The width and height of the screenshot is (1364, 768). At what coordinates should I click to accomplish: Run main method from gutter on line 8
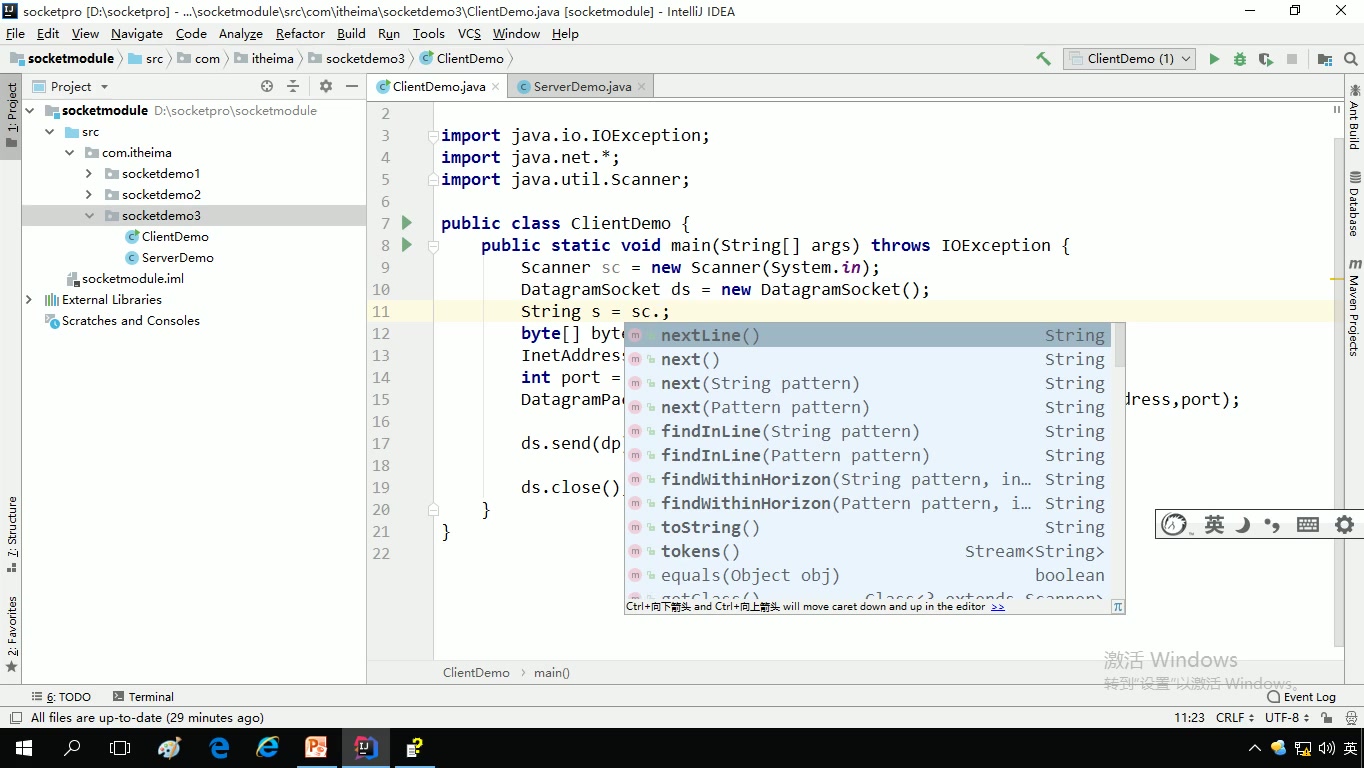[x=406, y=244]
